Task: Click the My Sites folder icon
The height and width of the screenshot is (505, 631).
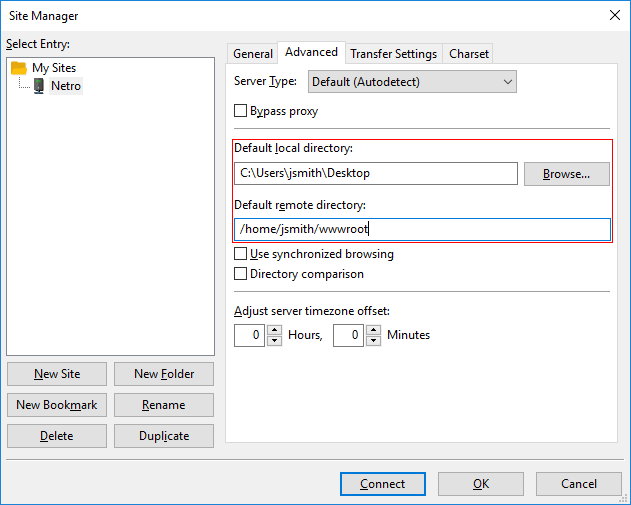Action: pos(19,68)
